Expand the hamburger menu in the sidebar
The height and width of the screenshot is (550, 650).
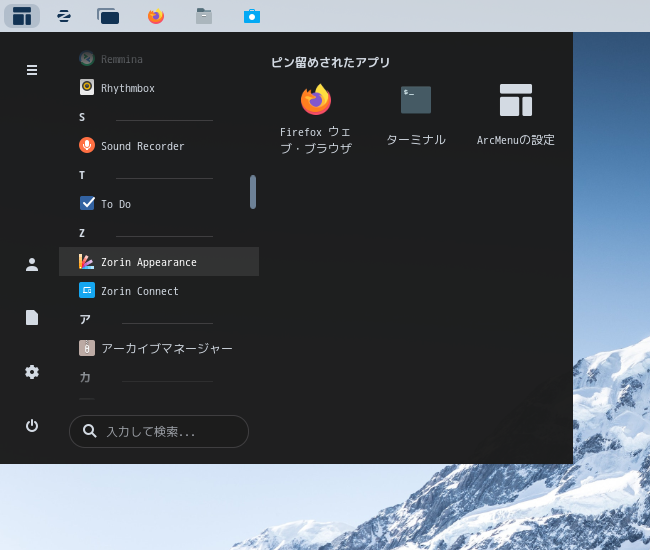click(x=32, y=70)
